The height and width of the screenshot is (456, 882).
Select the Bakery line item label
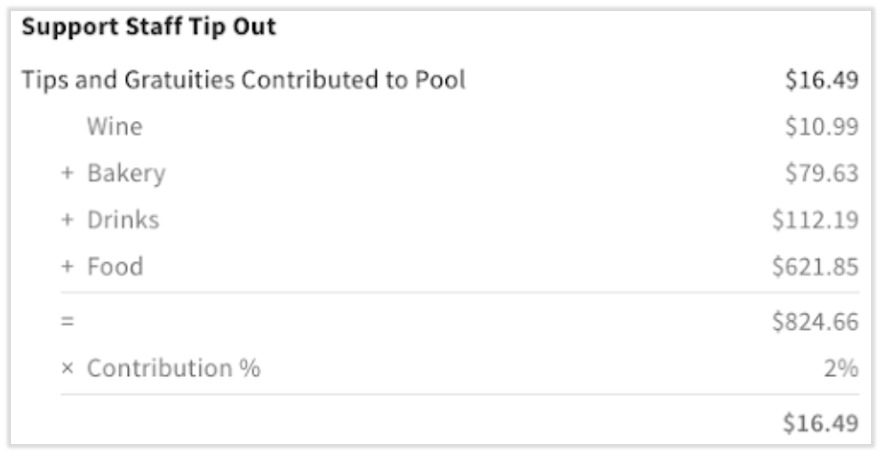coord(126,174)
